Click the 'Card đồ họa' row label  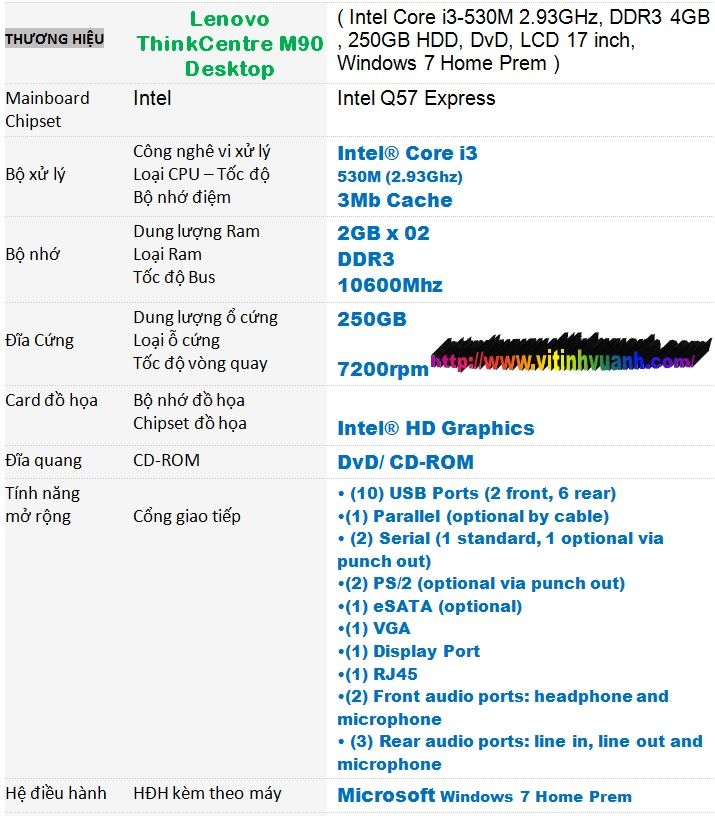[52, 400]
